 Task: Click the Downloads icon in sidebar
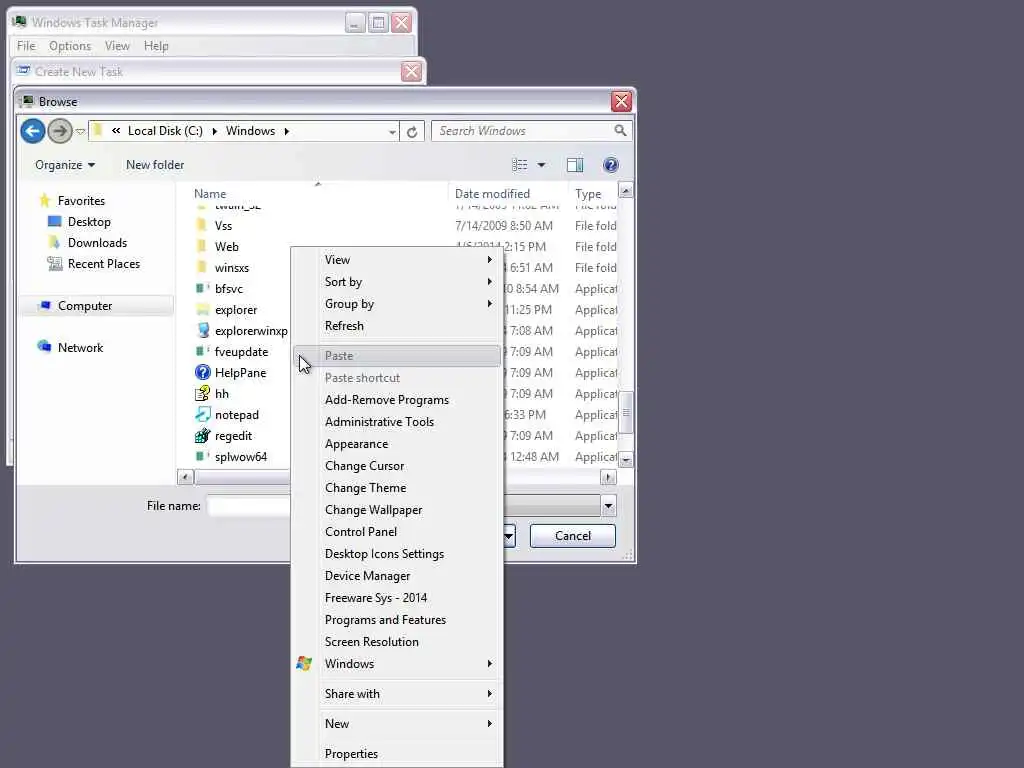click(55, 242)
